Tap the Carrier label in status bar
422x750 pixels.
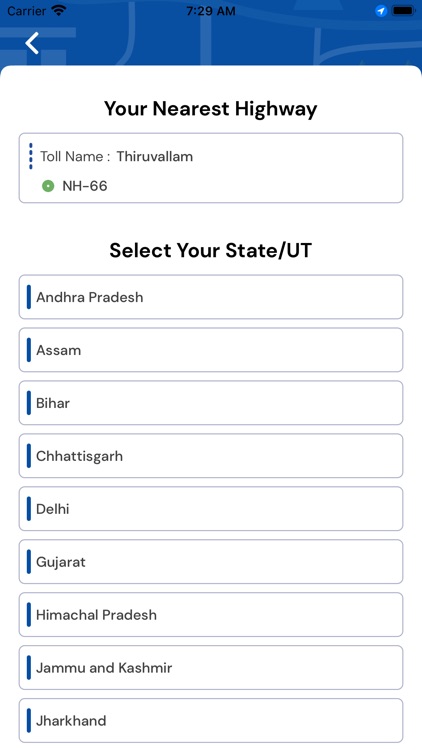click(x=26, y=11)
